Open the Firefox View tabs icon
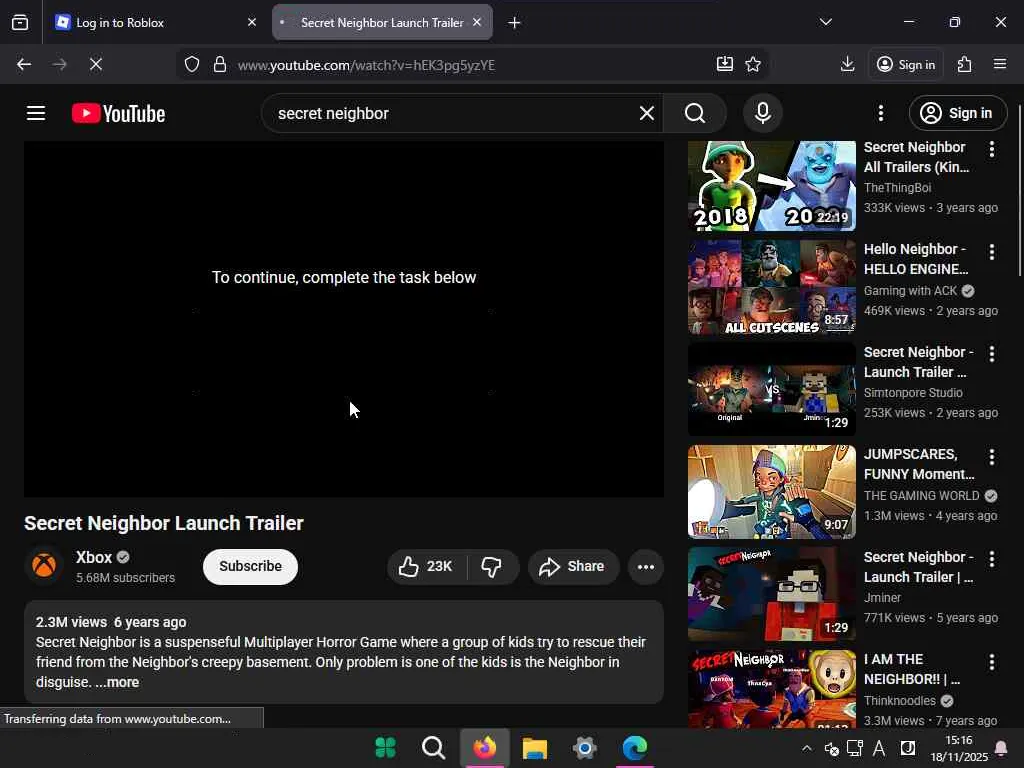This screenshot has height=768, width=1024. [x=20, y=22]
